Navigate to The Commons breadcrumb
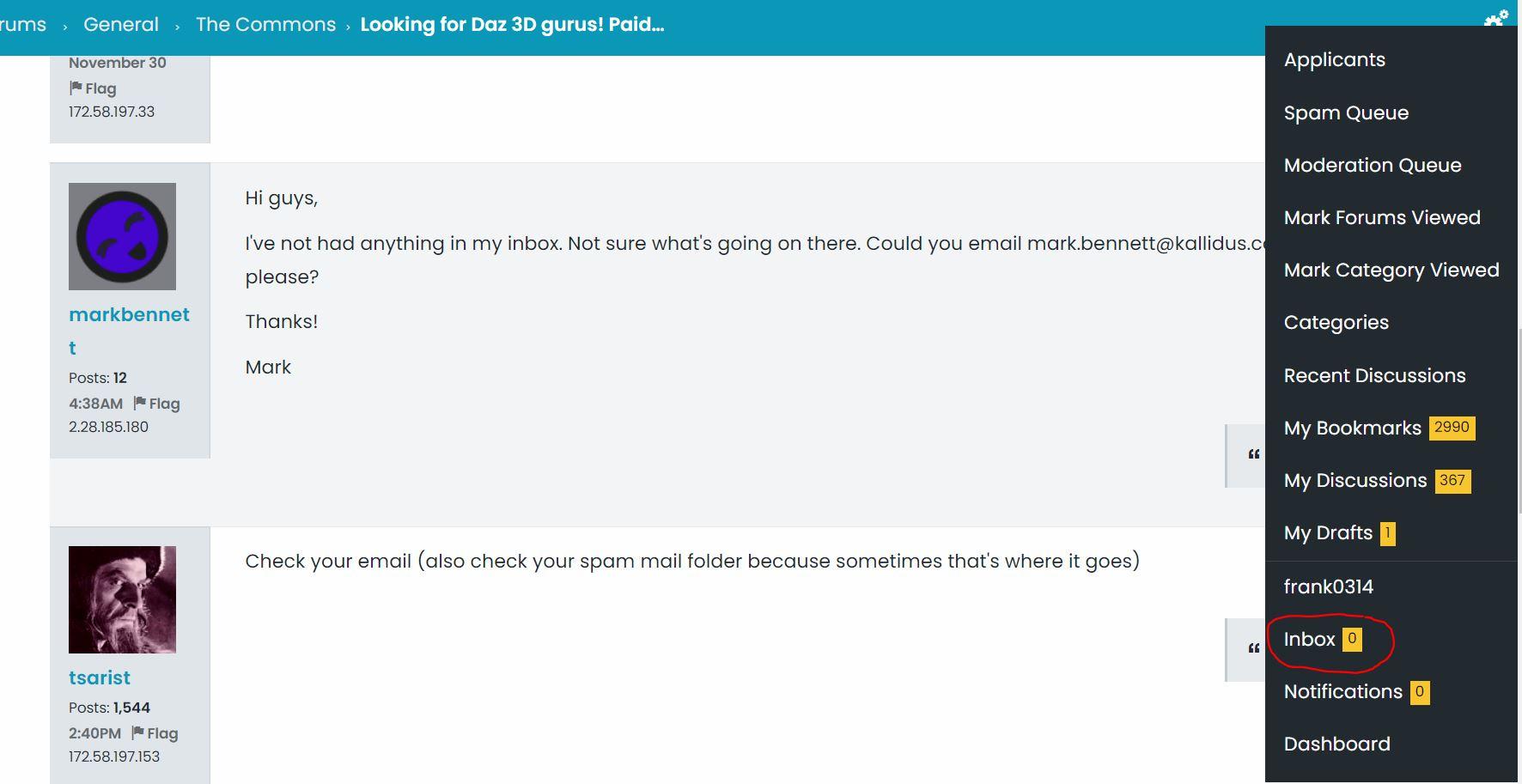This screenshot has height=784, width=1522. pyautogui.click(x=265, y=25)
